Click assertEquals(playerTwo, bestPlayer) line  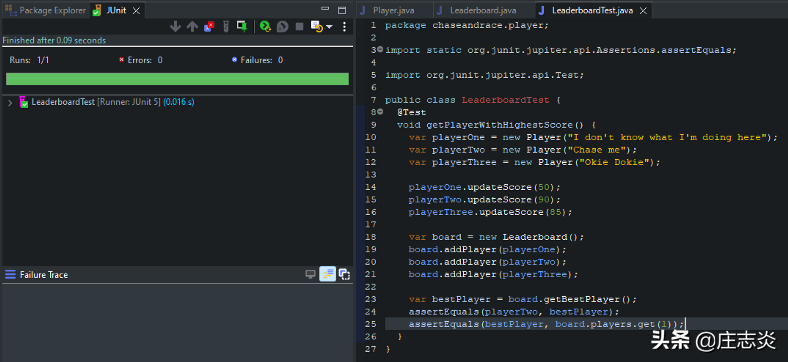click(514, 312)
